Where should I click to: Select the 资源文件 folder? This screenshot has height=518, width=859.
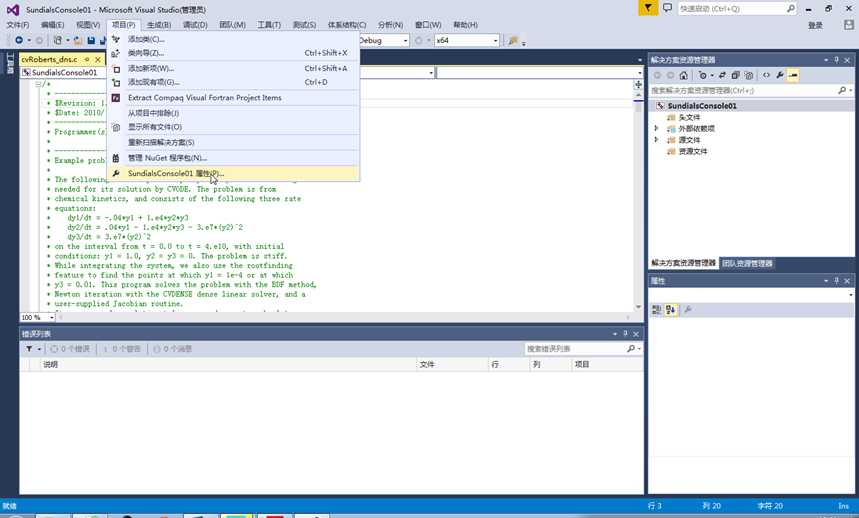tap(693, 152)
